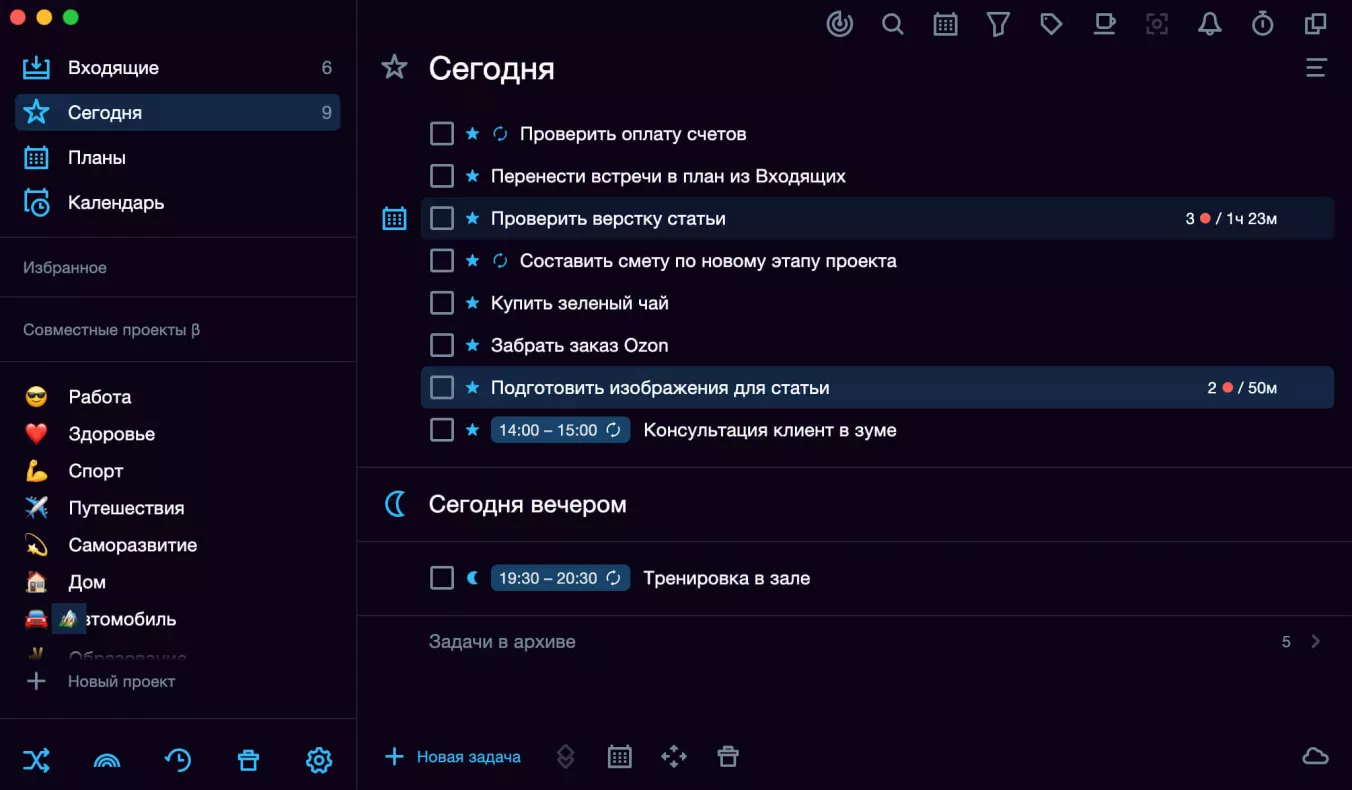Image resolution: width=1352 pixels, height=790 pixels.
Task: Open the list view menu icon beside Сегодня
Action: click(x=1316, y=68)
